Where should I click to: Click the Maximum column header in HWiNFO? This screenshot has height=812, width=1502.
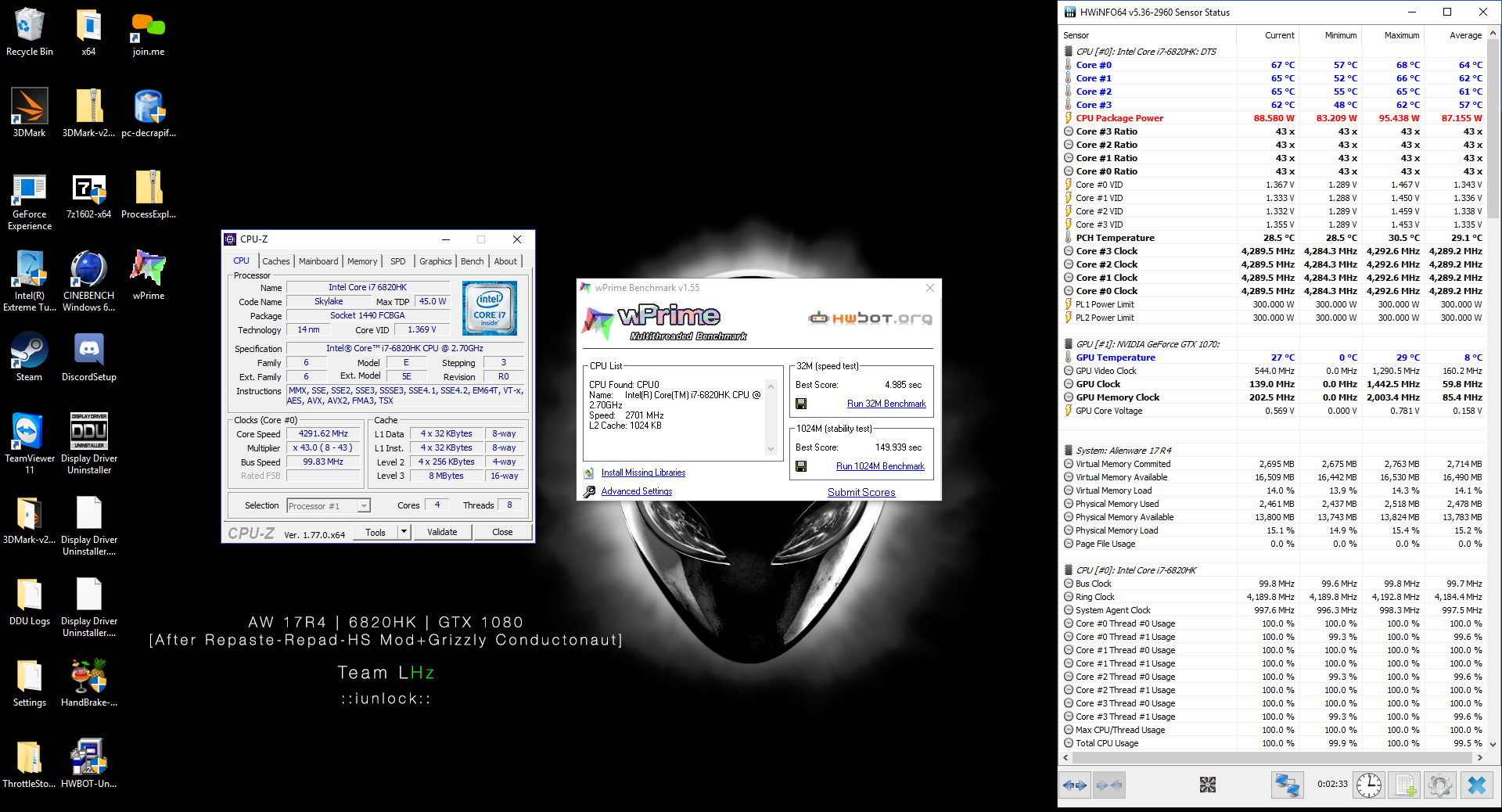click(1401, 35)
